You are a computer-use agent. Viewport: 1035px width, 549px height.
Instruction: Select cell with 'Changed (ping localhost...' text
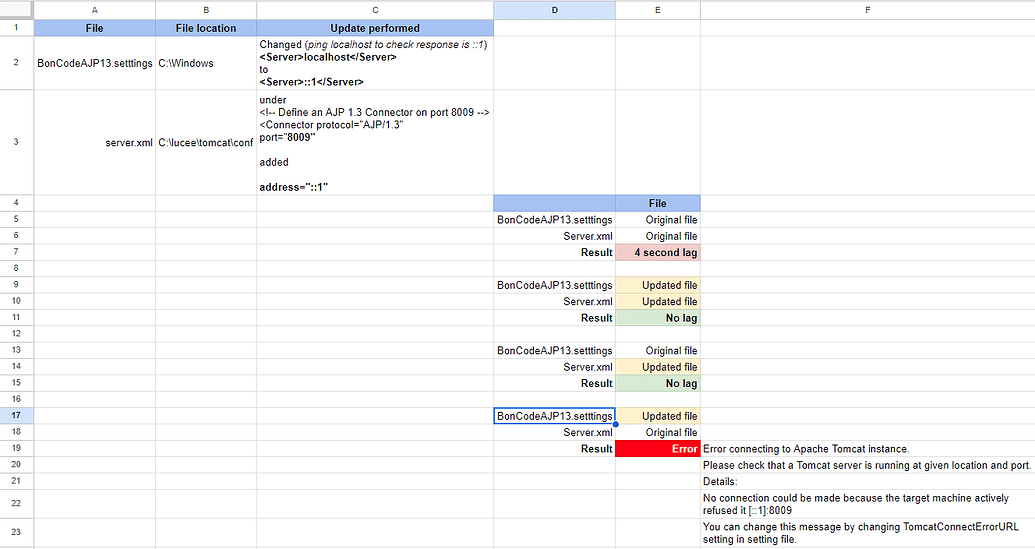[x=375, y=63]
